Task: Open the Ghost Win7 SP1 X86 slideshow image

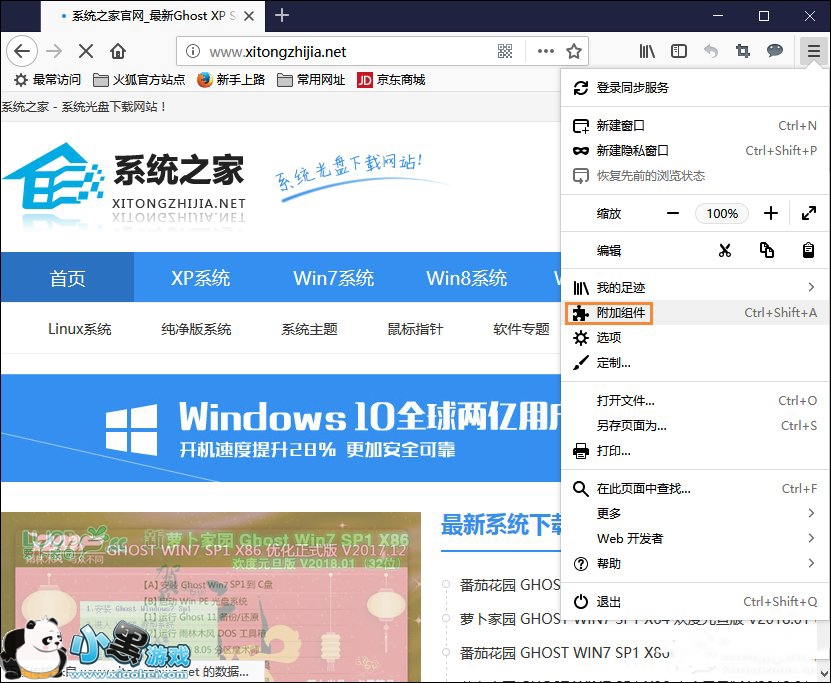Action: pos(210,597)
